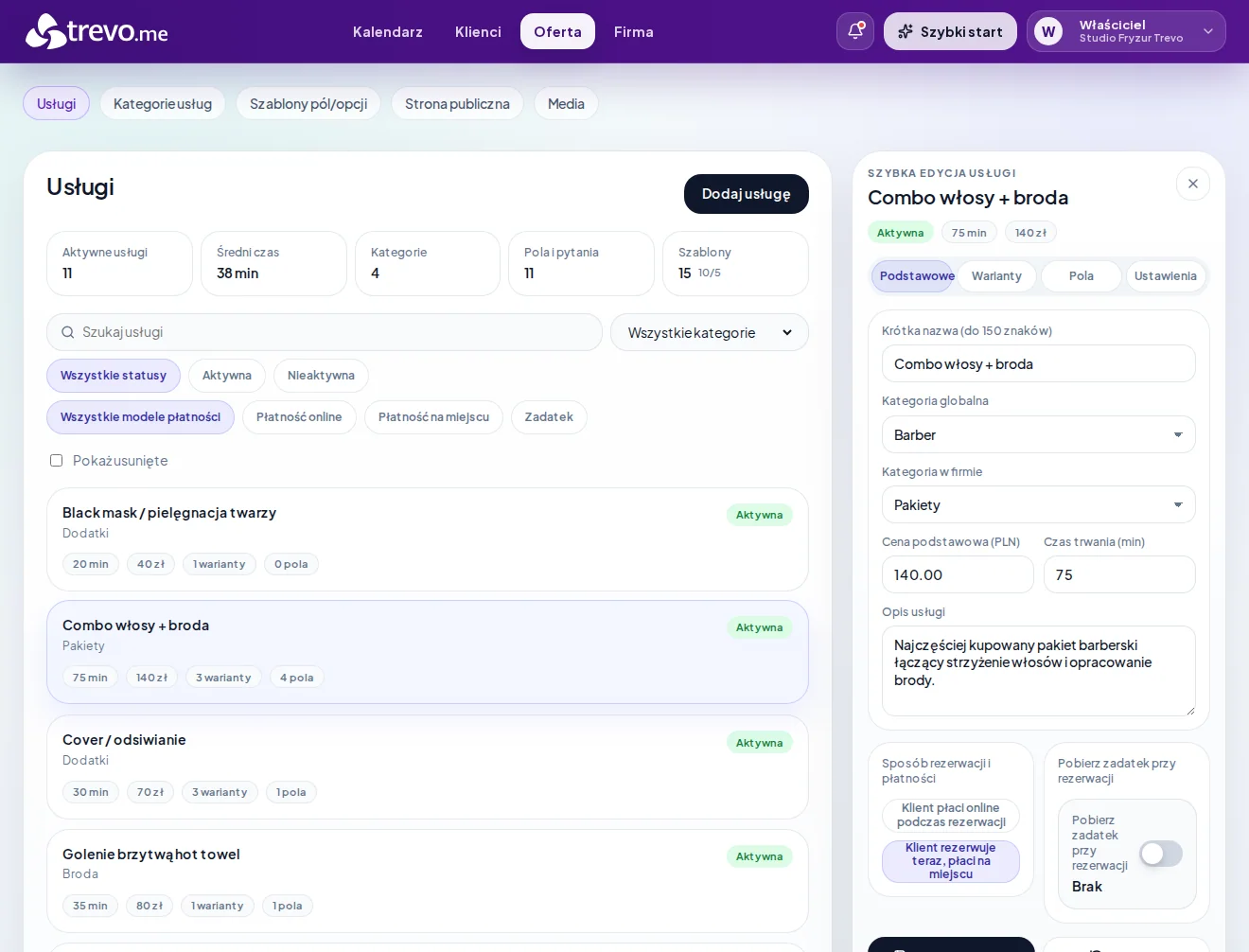Viewport: 1249px width, 952px height.
Task: Click the Czas trwania duration field
Action: pyautogui.click(x=1119, y=574)
